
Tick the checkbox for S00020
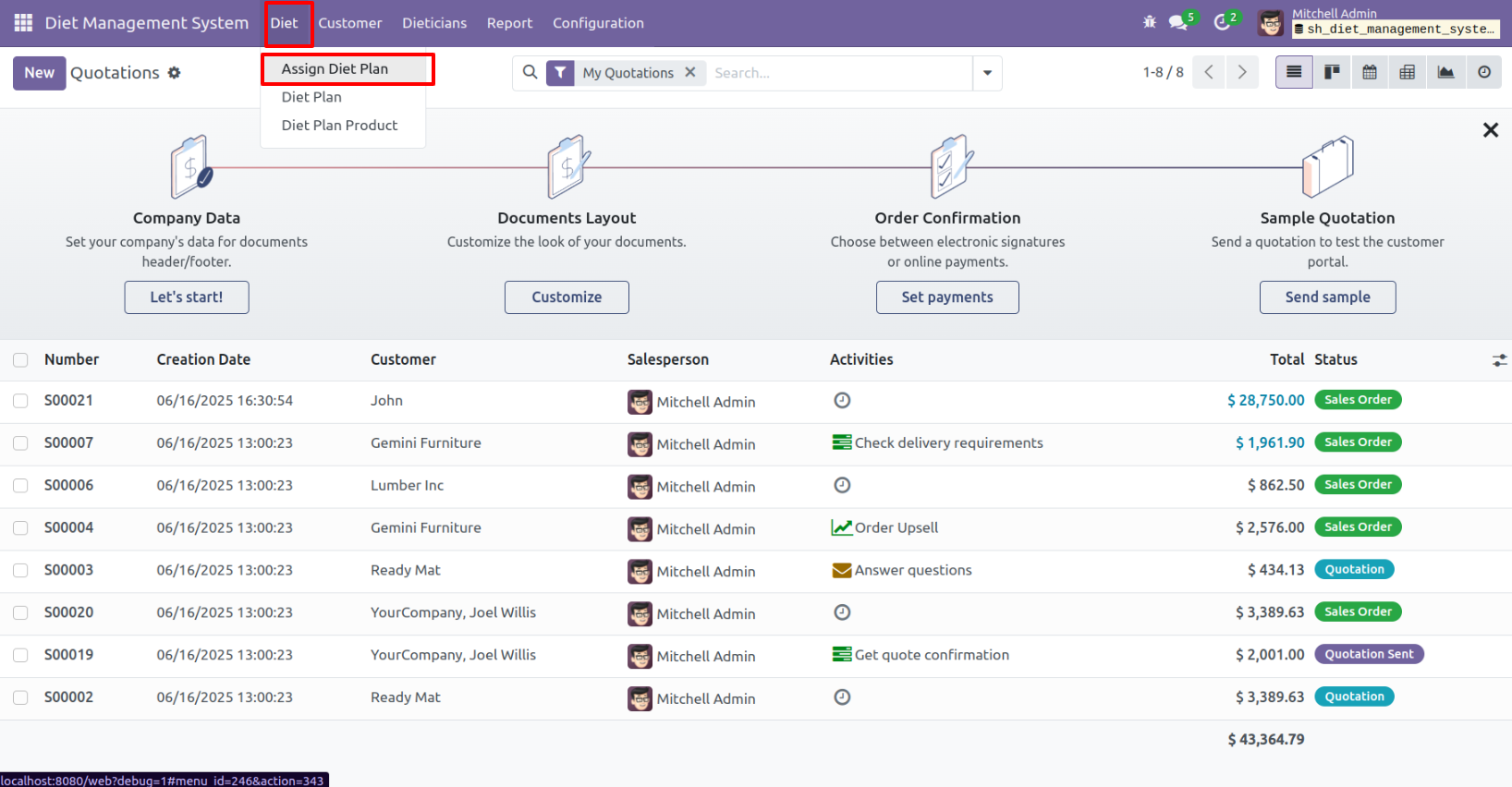[x=20, y=613]
